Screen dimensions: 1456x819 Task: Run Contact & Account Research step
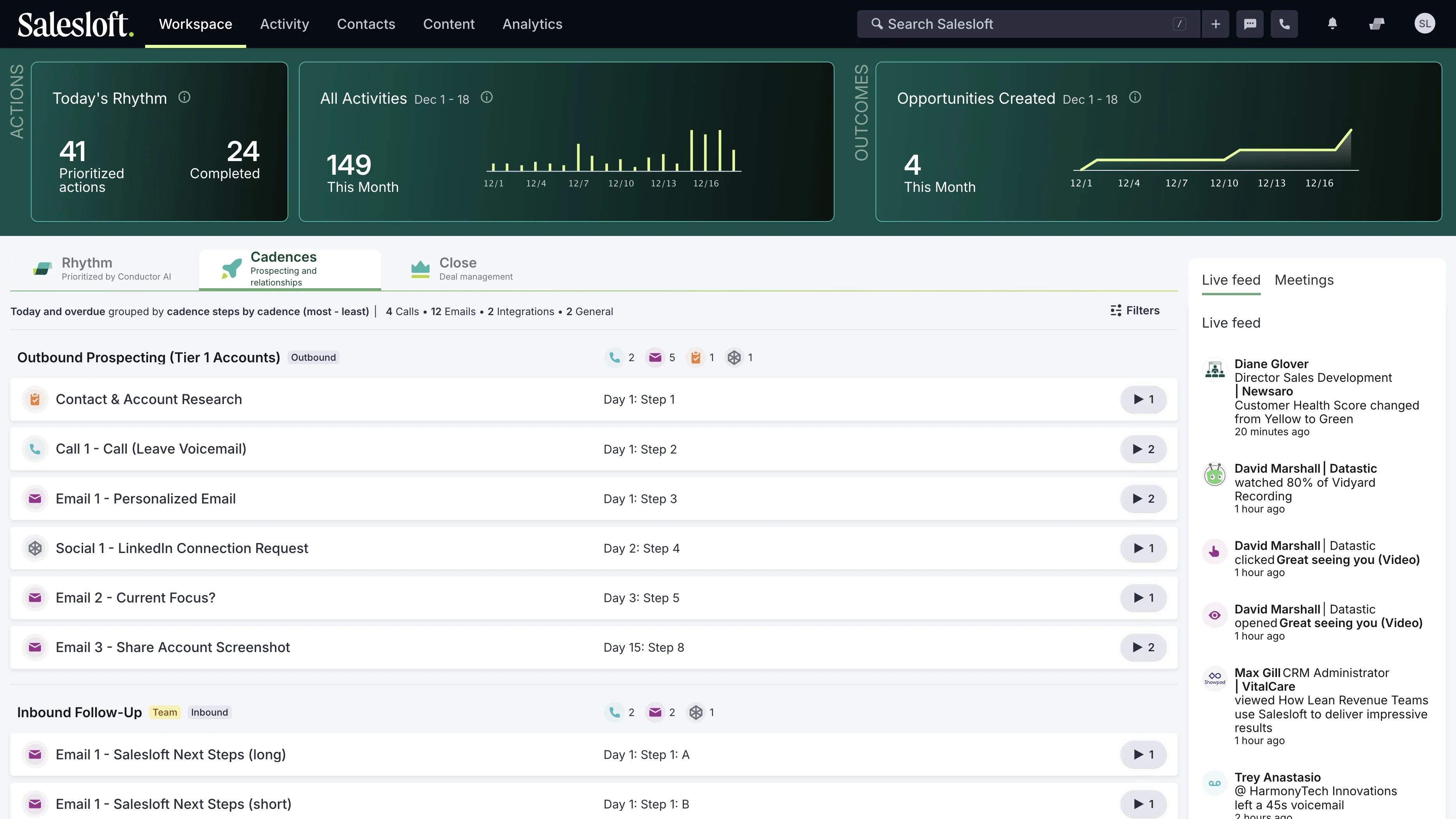(x=1143, y=399)
